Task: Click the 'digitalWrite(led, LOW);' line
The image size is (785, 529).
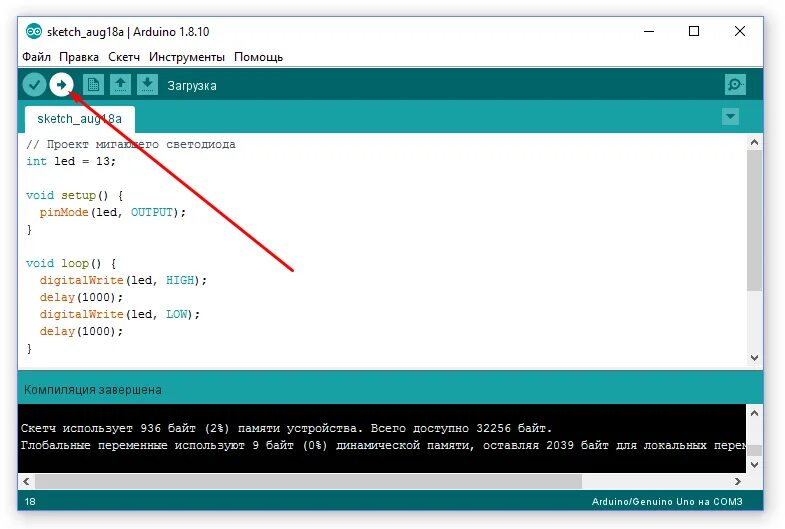Action: click(x=120, y=314)
